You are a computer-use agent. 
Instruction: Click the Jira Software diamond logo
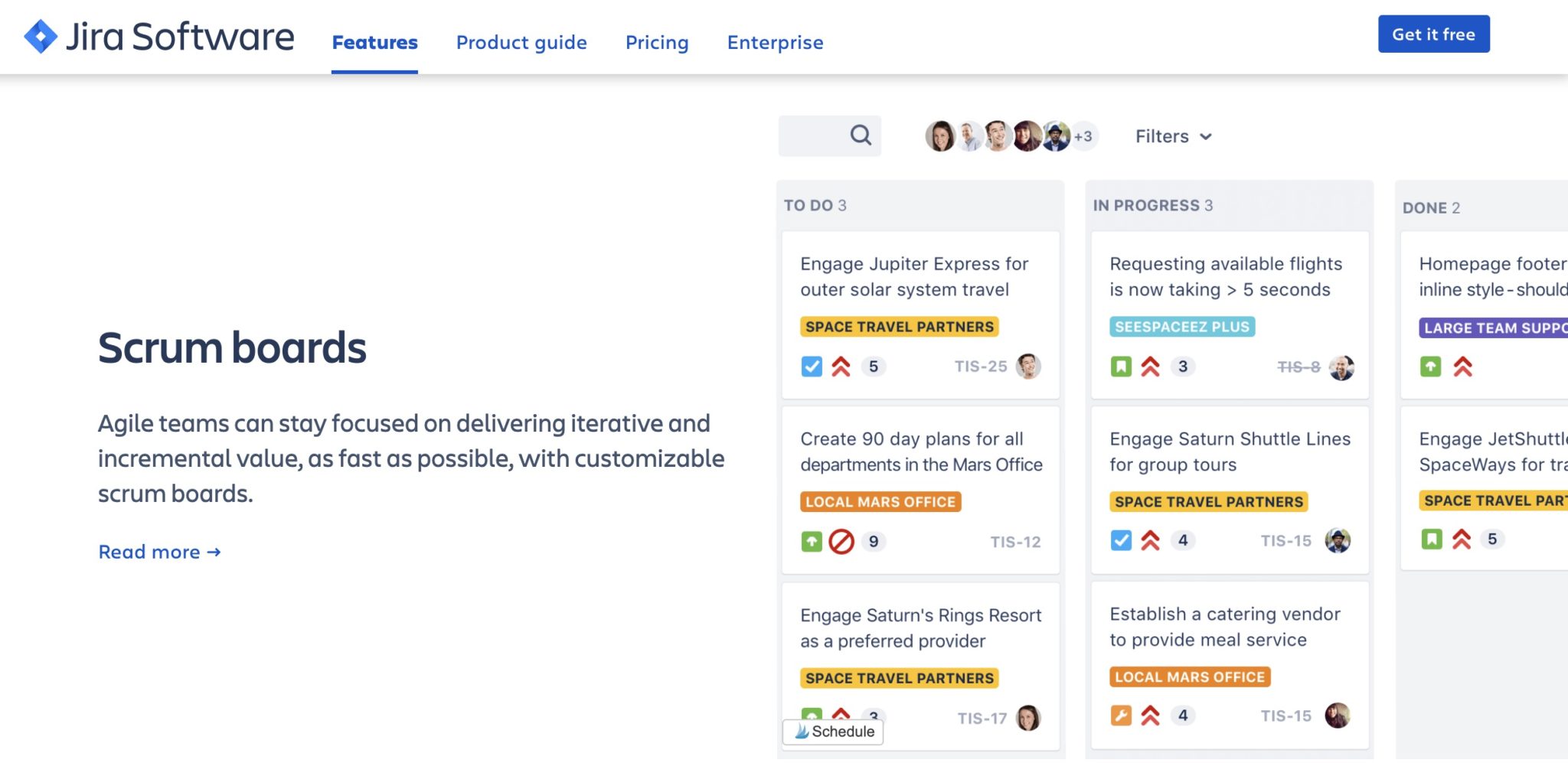pos(41,36)
